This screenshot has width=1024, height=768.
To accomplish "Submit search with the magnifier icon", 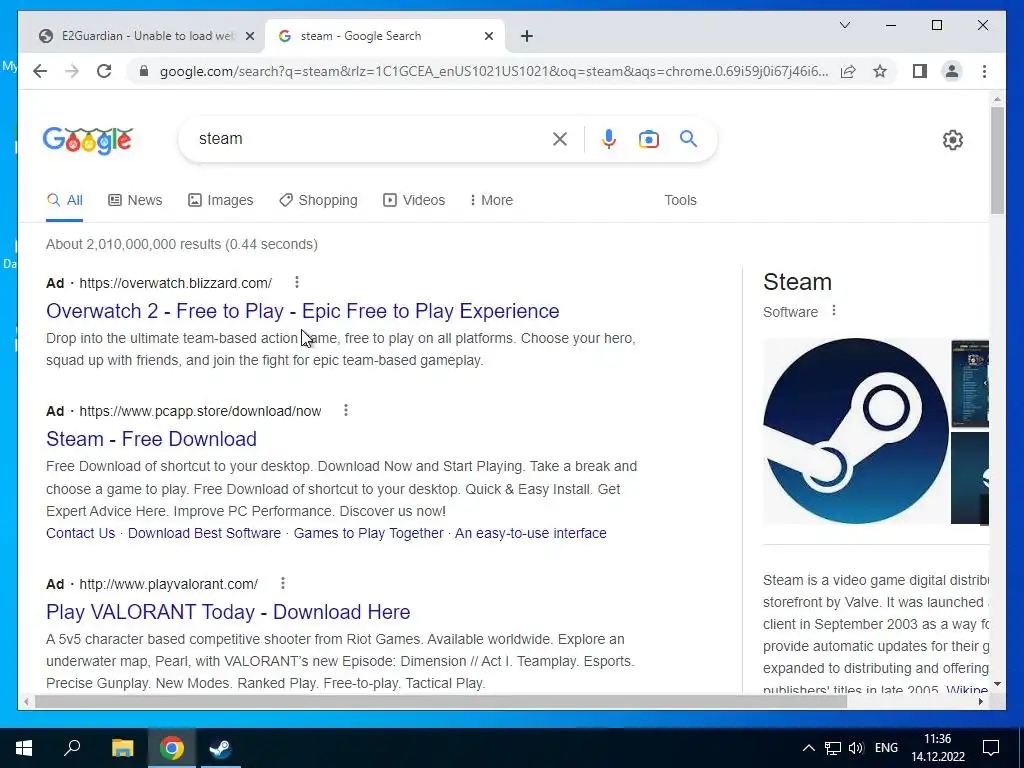I will [688, 138].
